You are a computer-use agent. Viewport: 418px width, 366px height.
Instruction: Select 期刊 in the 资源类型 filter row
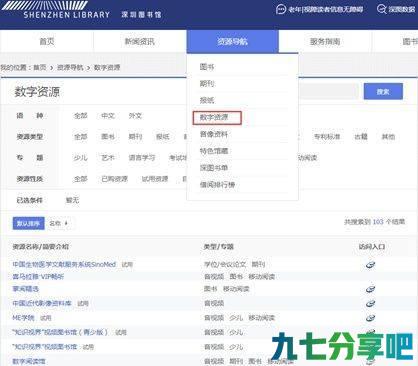click(x=135, y=137)
